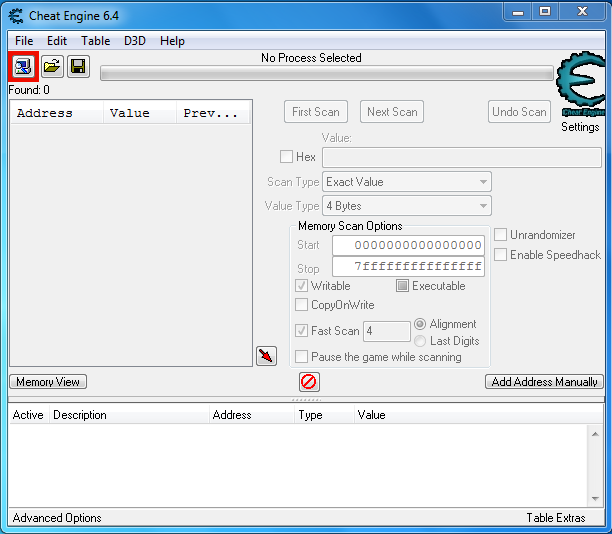Click Add Address Manually button
The height and width of the screenshot is (534, 612).
tap(544, 382)
